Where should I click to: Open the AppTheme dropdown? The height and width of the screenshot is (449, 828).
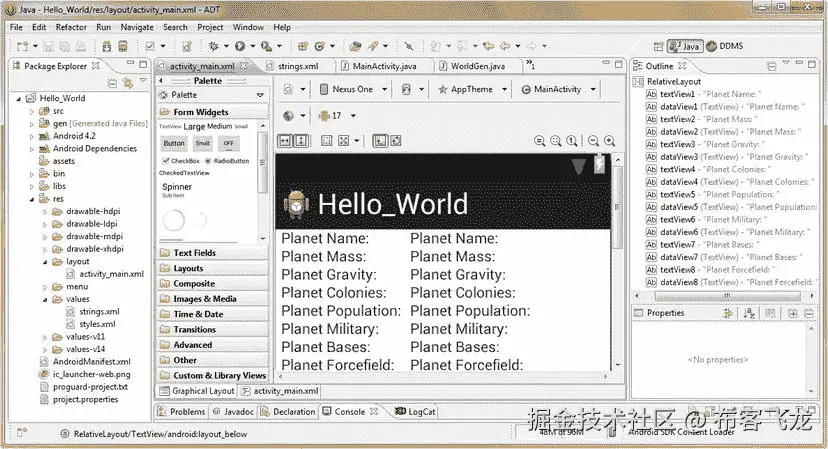coord(473,89)
